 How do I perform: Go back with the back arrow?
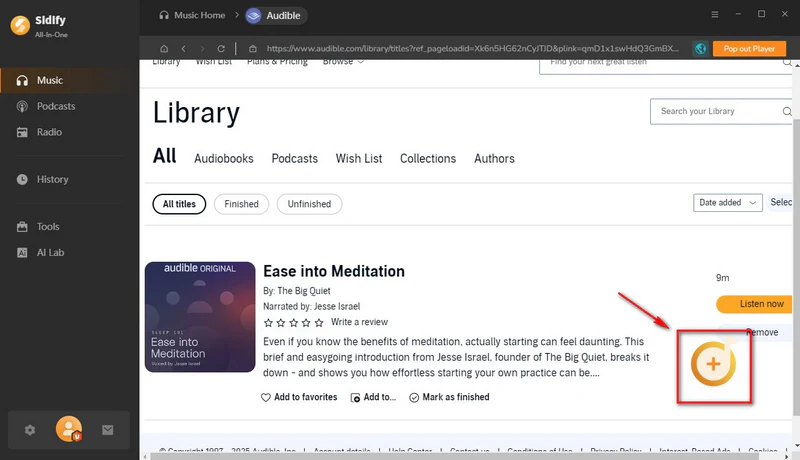click(x=183, y=48)
